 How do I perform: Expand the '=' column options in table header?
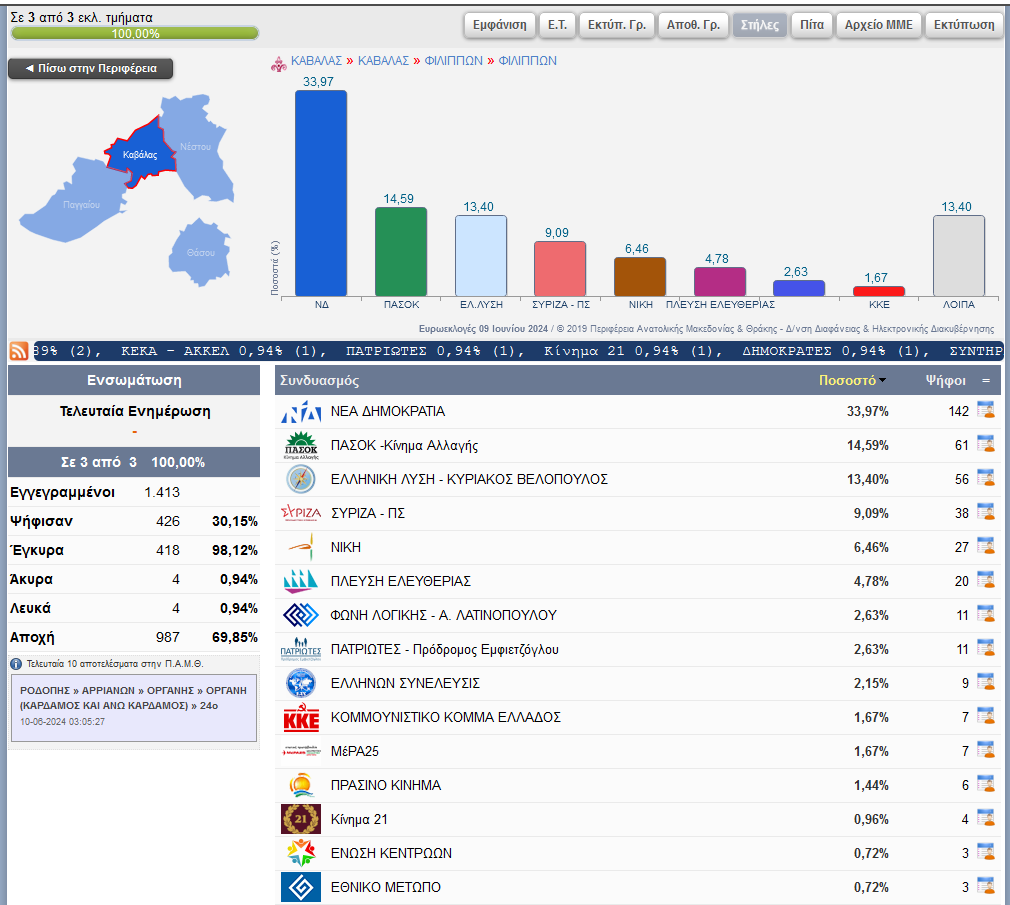[986, 381]
